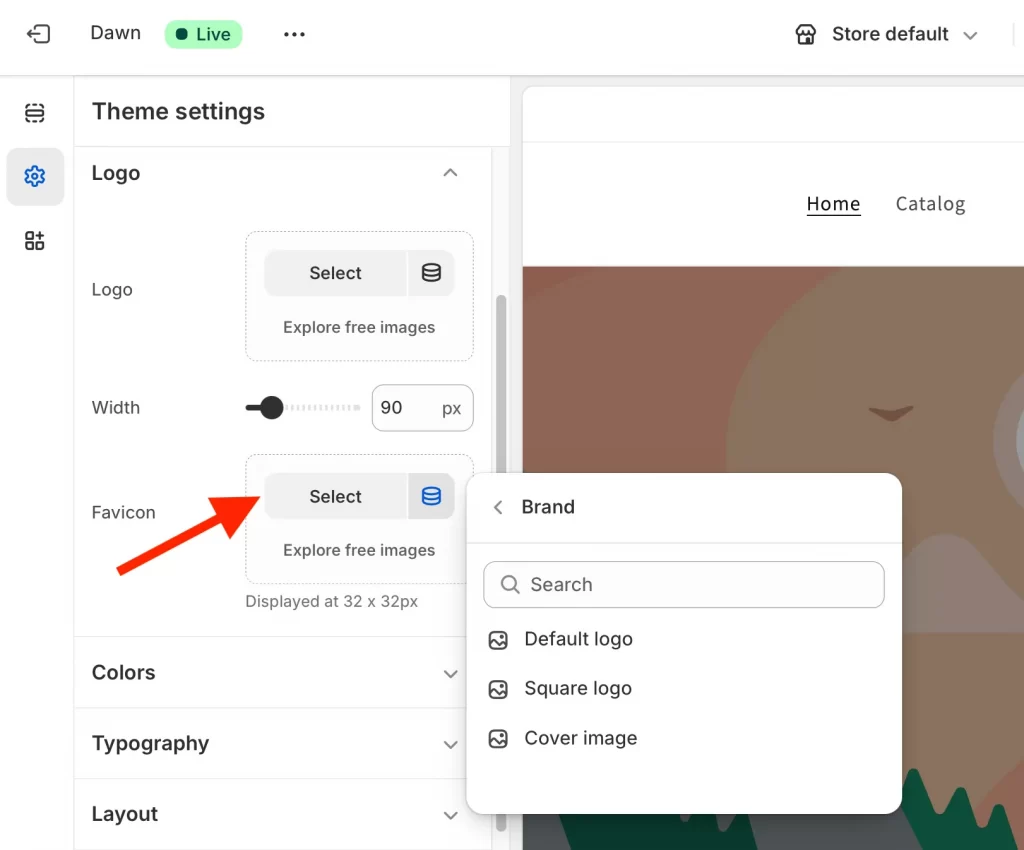Click the magnifier icon in the search bar
This screenshot has width=1024, height=850.
pyautogui.click(x=510, y=584)
